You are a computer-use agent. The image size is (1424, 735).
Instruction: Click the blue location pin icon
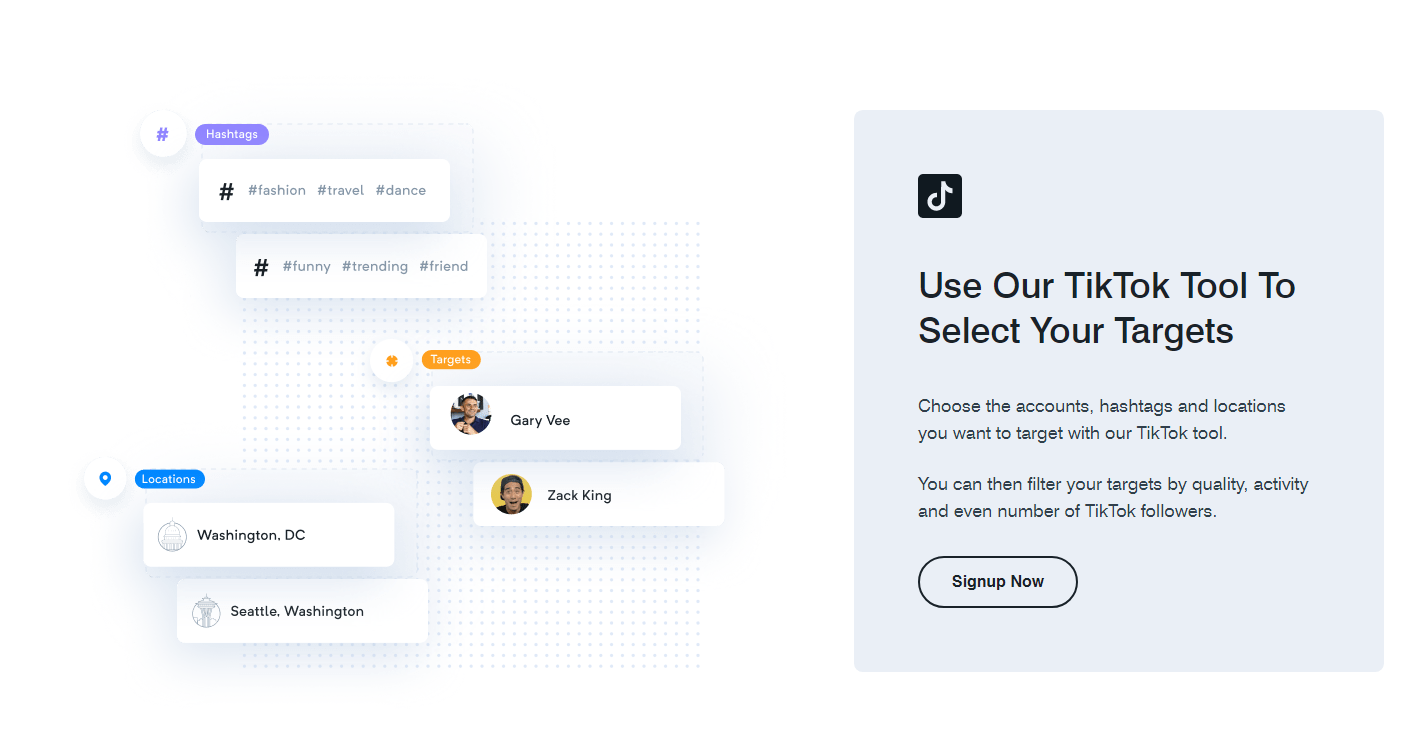click(105, 479)
